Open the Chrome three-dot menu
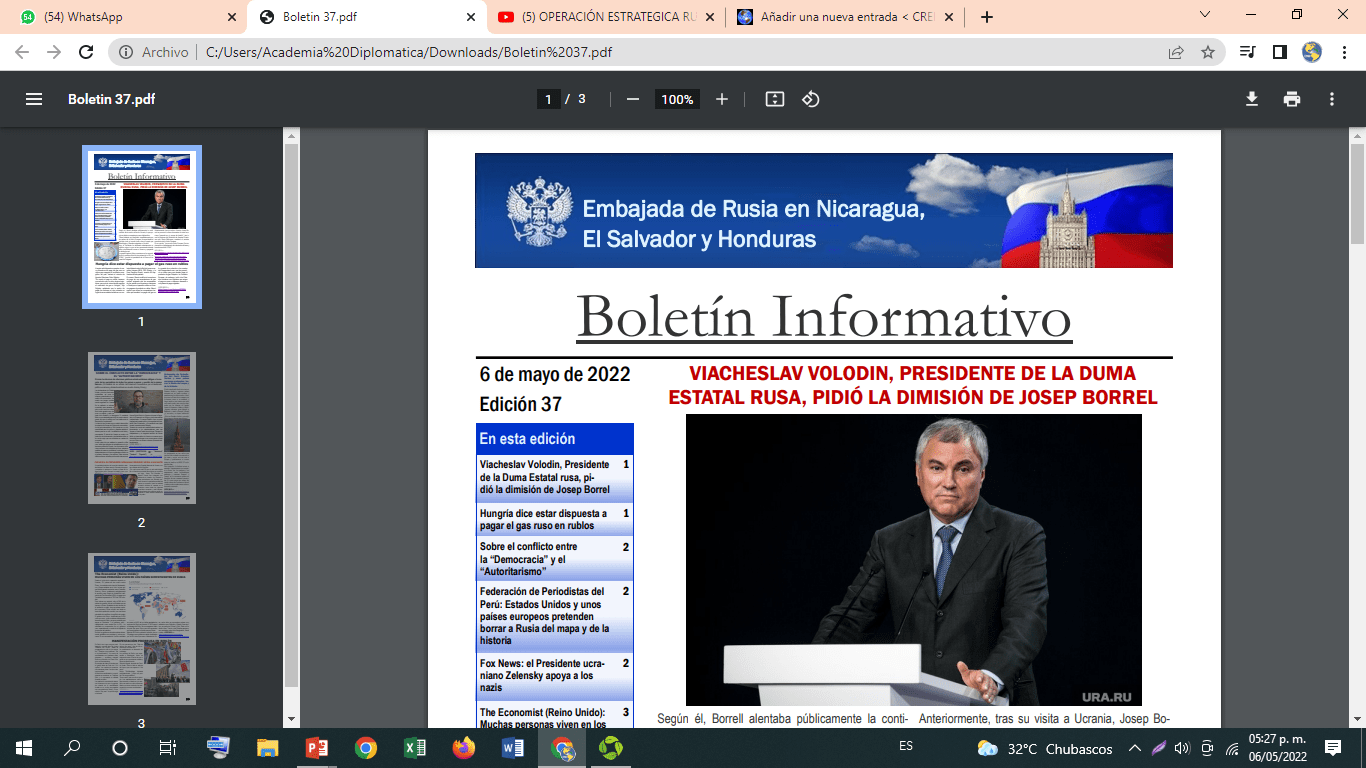The height and width of the screenshot is (768, 1366). pos(1345,52)
